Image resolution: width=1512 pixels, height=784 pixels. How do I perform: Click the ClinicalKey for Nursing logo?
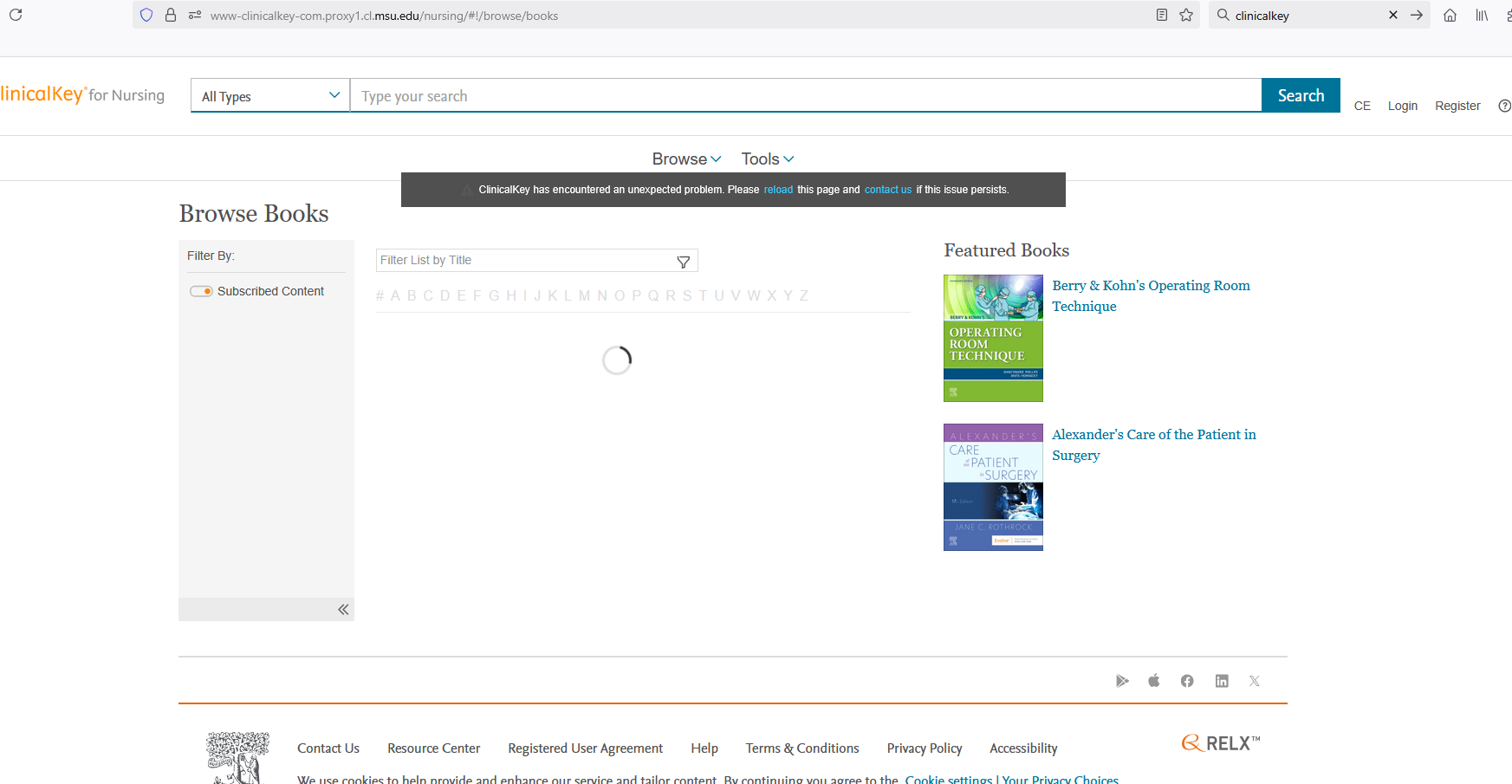pyautogui.click(x=82, y=94)
